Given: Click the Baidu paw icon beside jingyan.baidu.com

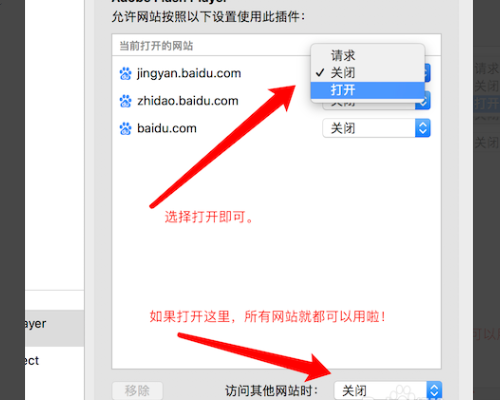Looking at the screenshot, I should pos(125,73).
